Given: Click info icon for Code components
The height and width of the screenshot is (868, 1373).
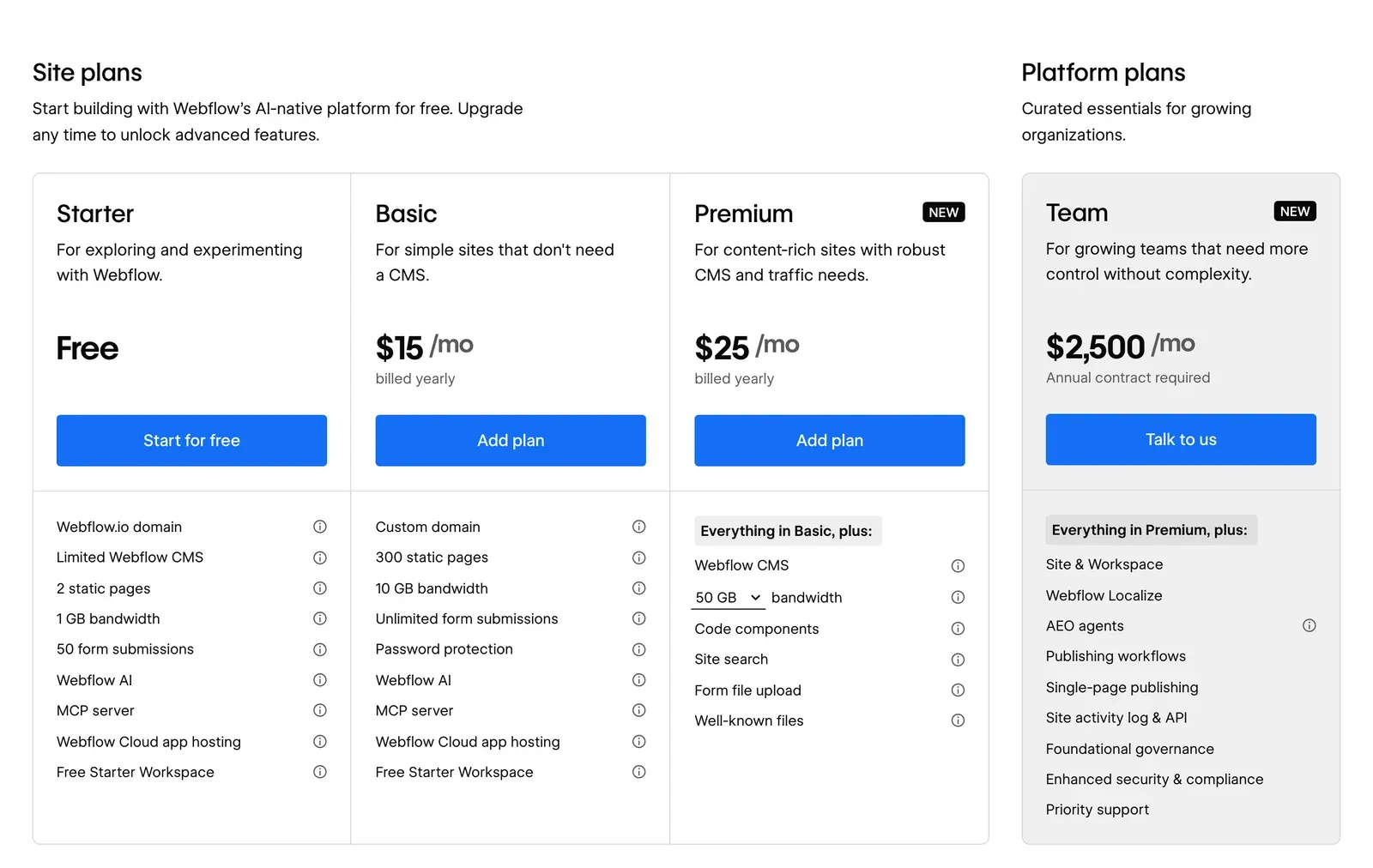Looking at the screenshot, I should (x=959, y=629).
